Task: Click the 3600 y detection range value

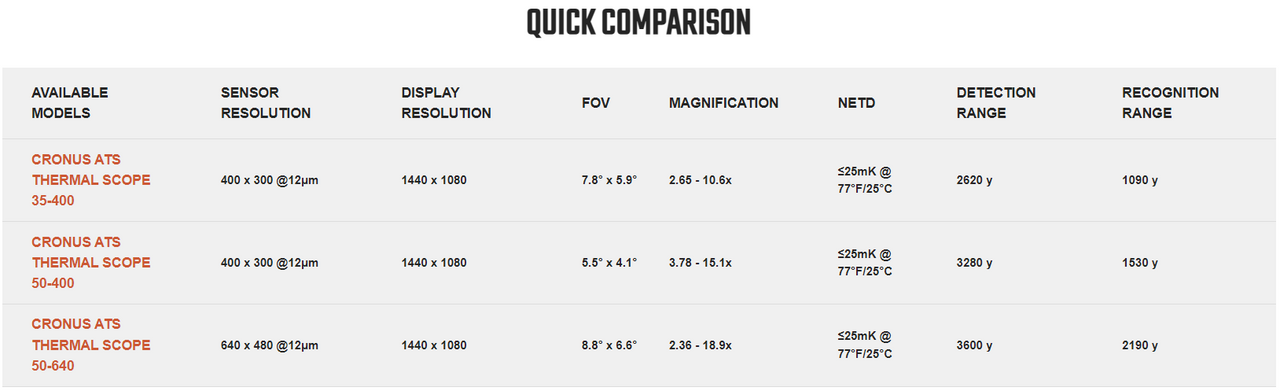Action: 975,345
